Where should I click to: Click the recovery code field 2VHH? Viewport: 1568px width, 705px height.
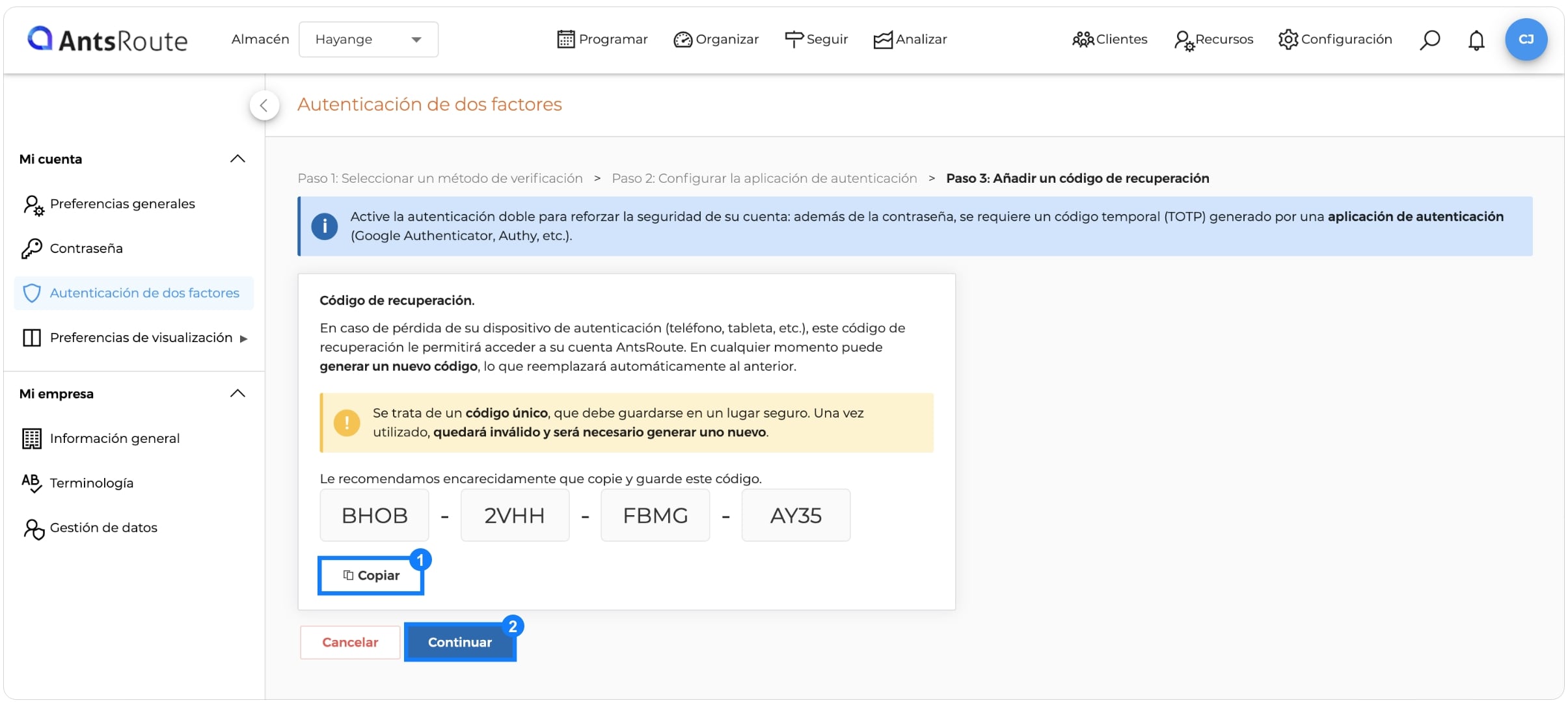click(515, 515)
